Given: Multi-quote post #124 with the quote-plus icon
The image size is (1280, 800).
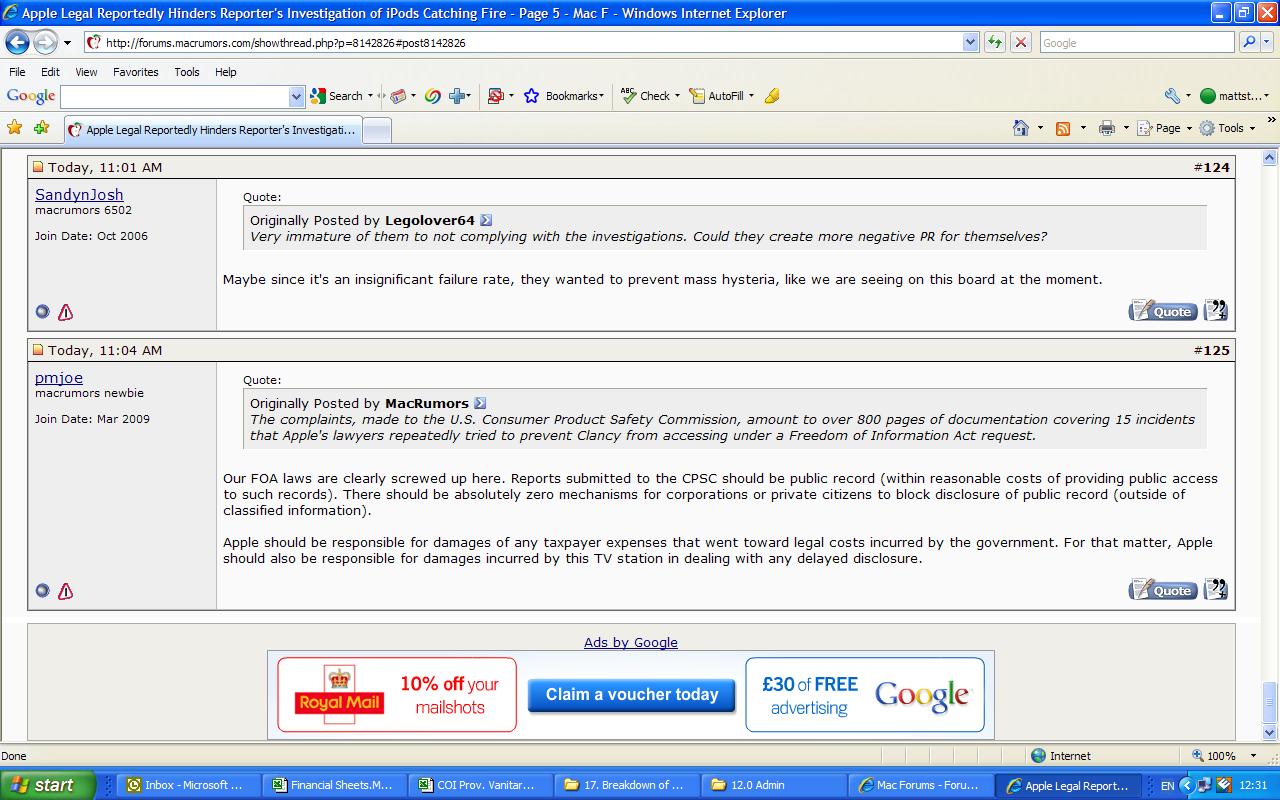Looking at the screenshot, I should click(1215, 310).
